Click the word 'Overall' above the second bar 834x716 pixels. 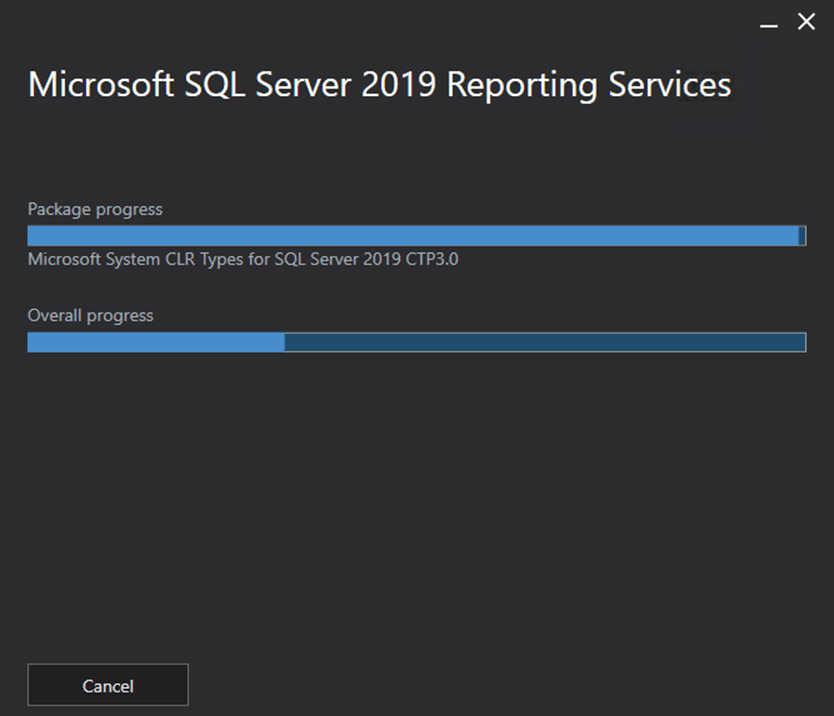(x=56, y=315)
